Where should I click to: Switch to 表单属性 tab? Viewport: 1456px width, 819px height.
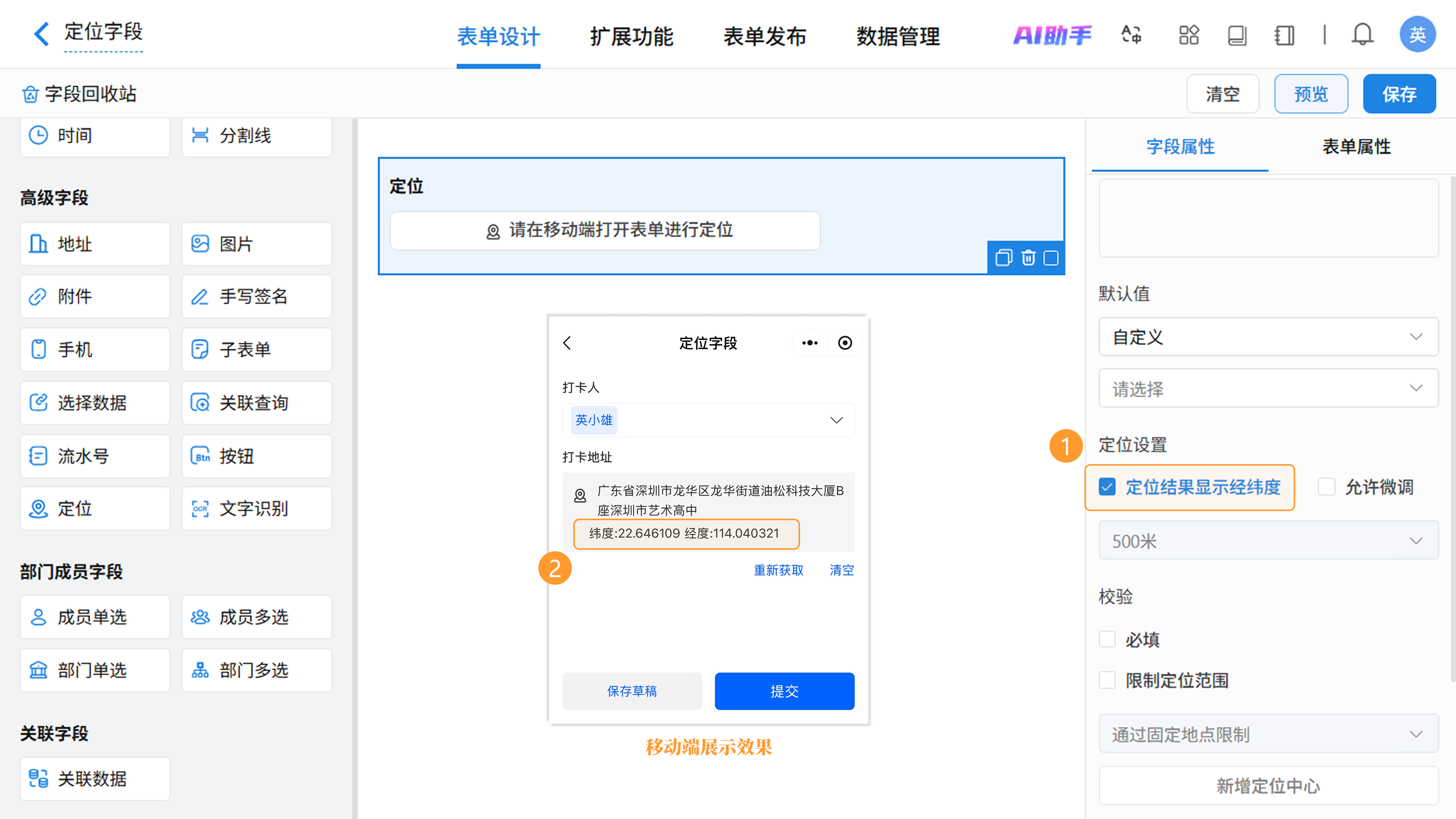click(1356, 146)
